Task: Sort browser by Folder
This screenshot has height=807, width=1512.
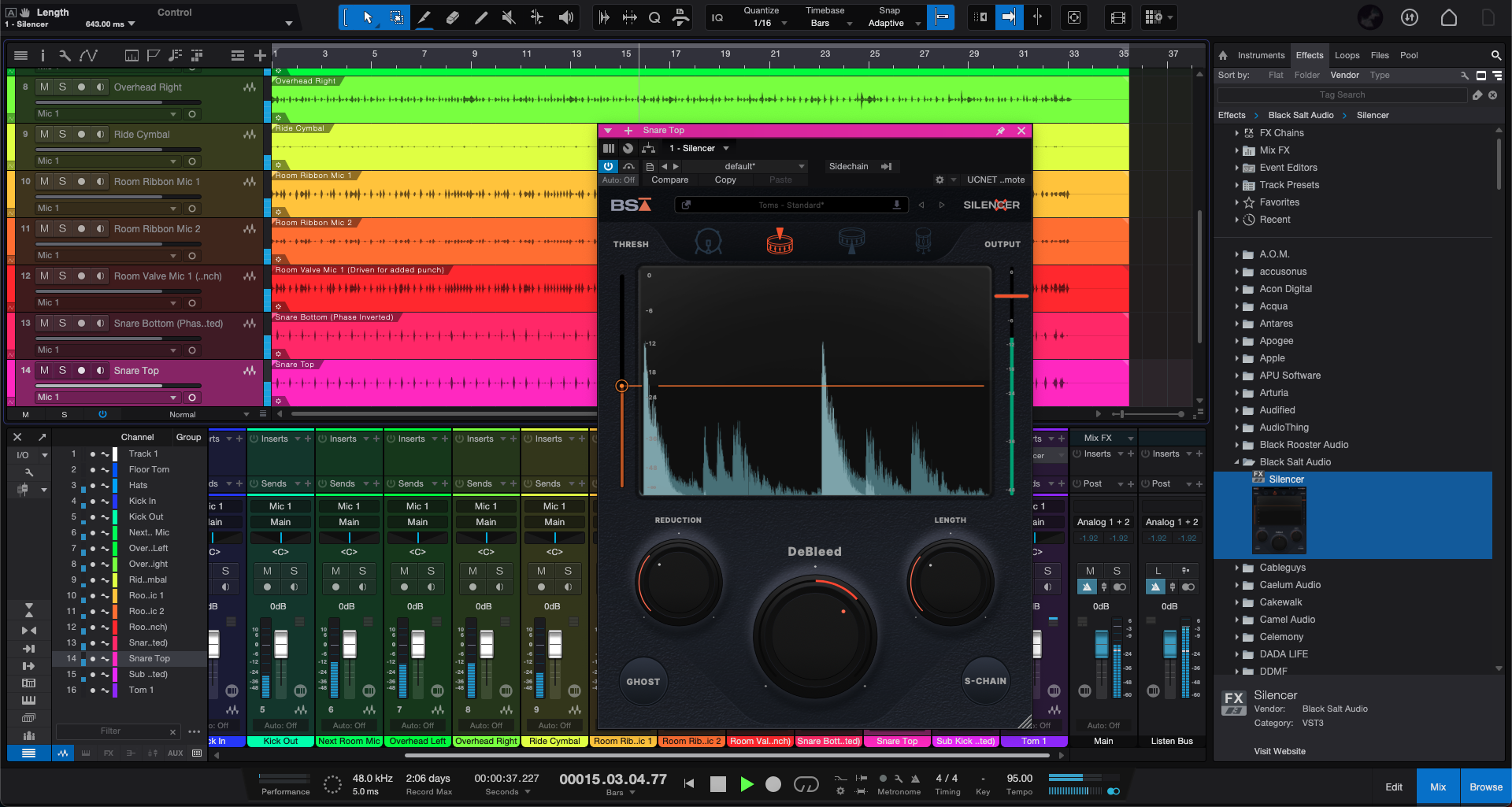Action: point(1306,75)
